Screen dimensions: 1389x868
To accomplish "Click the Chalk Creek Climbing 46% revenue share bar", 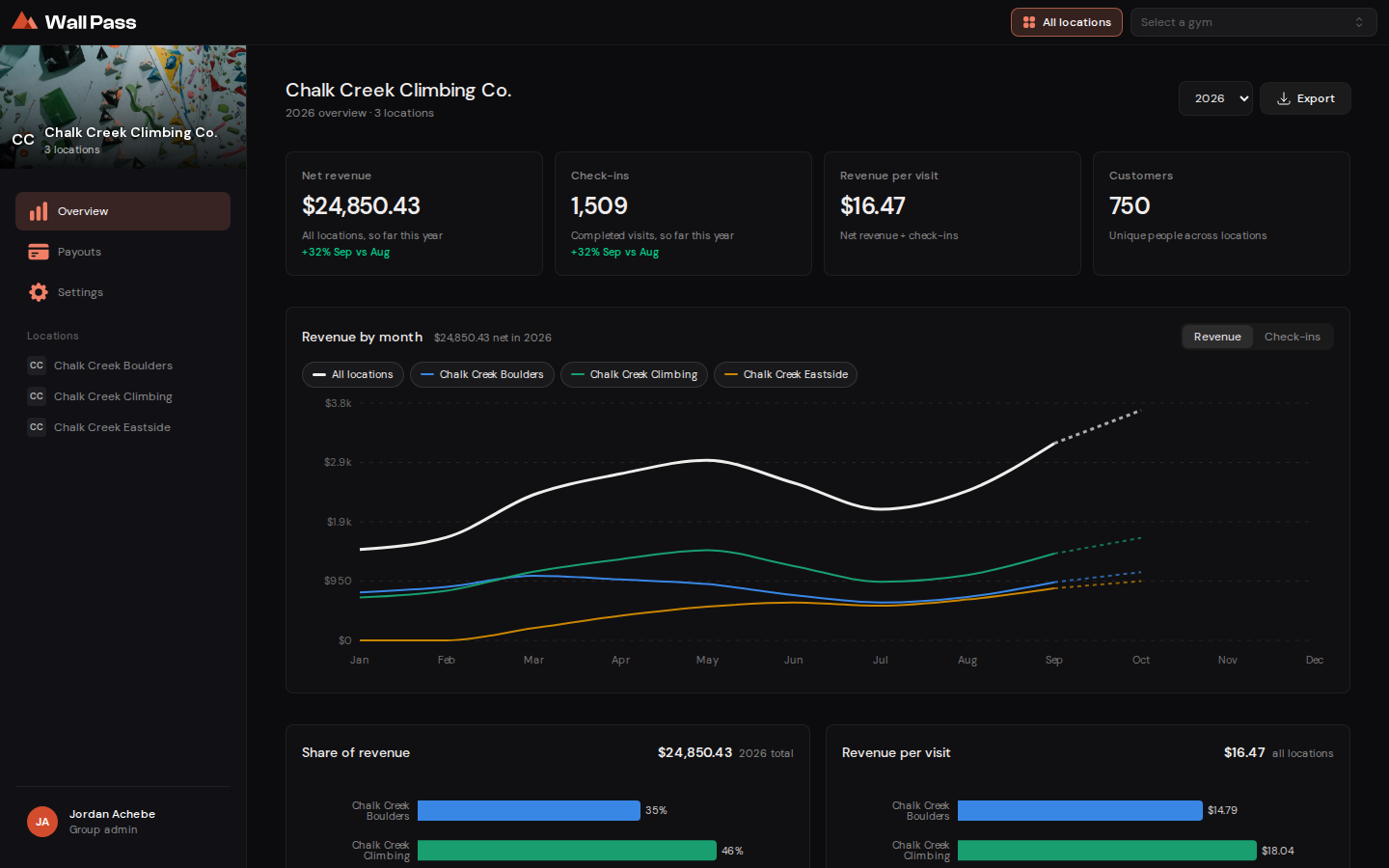I will tap(567, 851).
